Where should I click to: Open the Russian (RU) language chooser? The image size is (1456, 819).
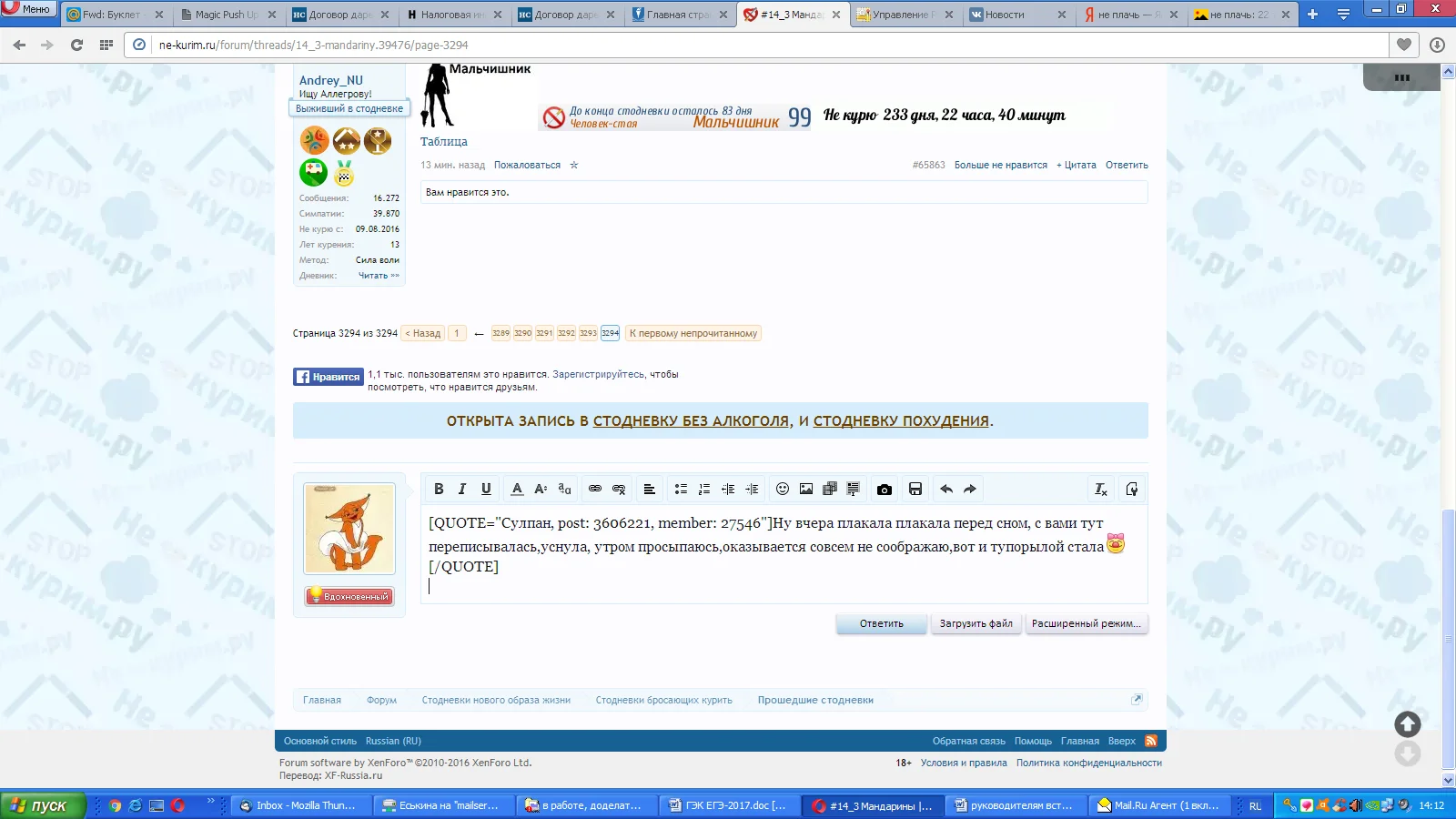click(x=393, y=741)
